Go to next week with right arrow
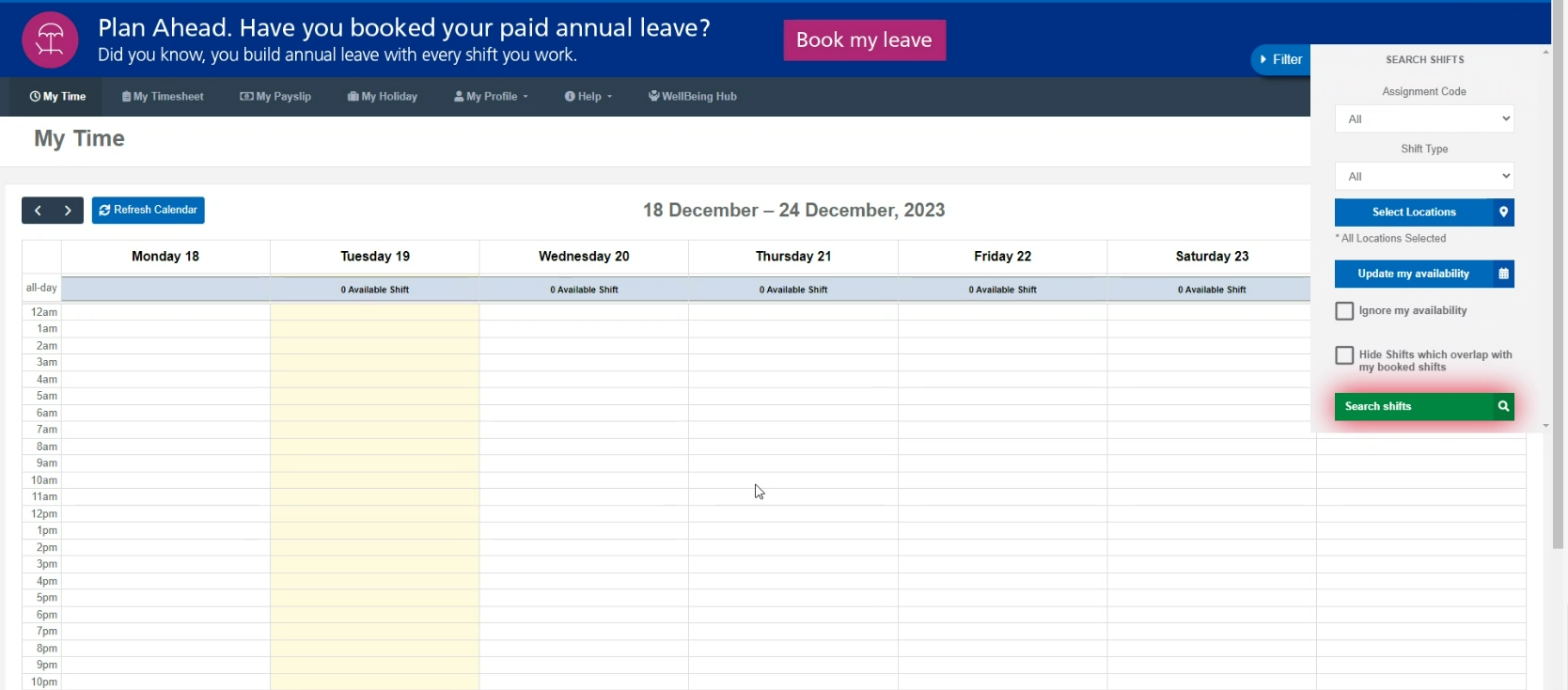The width and height of the screenshot is (1568, 690). [x=68, y=211]
